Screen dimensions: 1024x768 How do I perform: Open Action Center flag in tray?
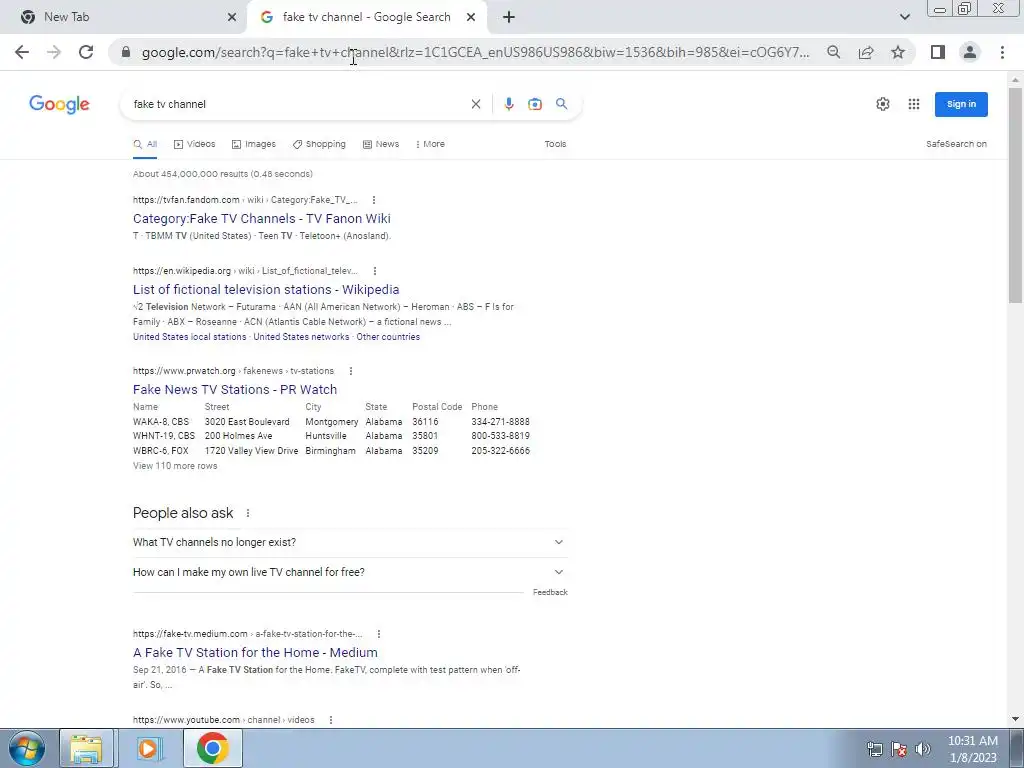[899, 749]
